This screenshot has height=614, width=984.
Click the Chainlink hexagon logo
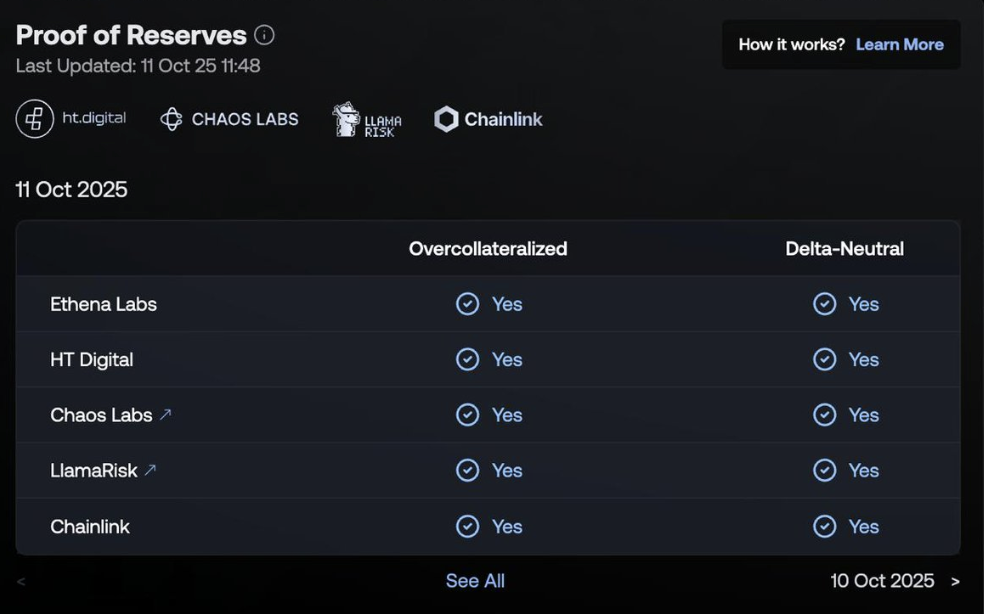[446, 119]
